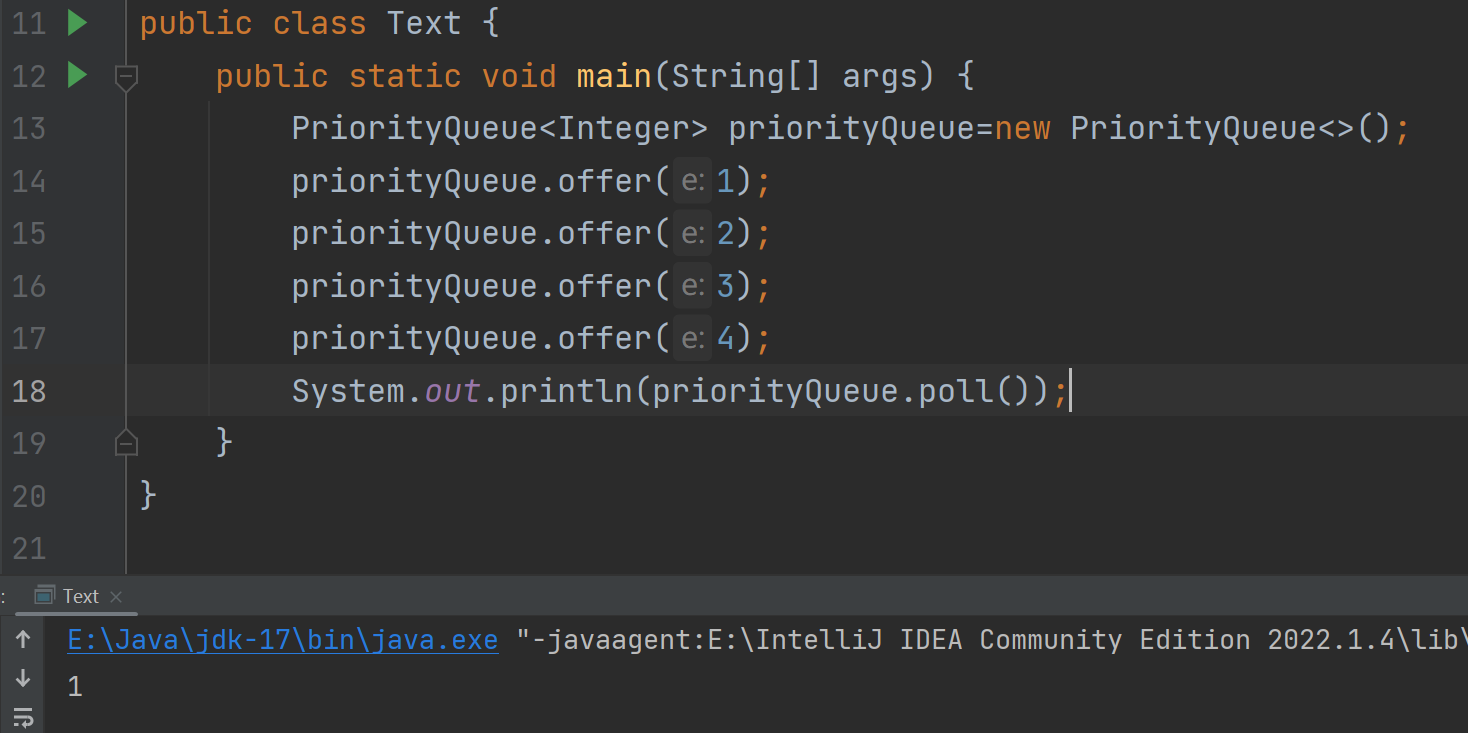Click PriorityQueue<Integer> type on line 13
The image size is (1468, 733).
coord(500,129)
